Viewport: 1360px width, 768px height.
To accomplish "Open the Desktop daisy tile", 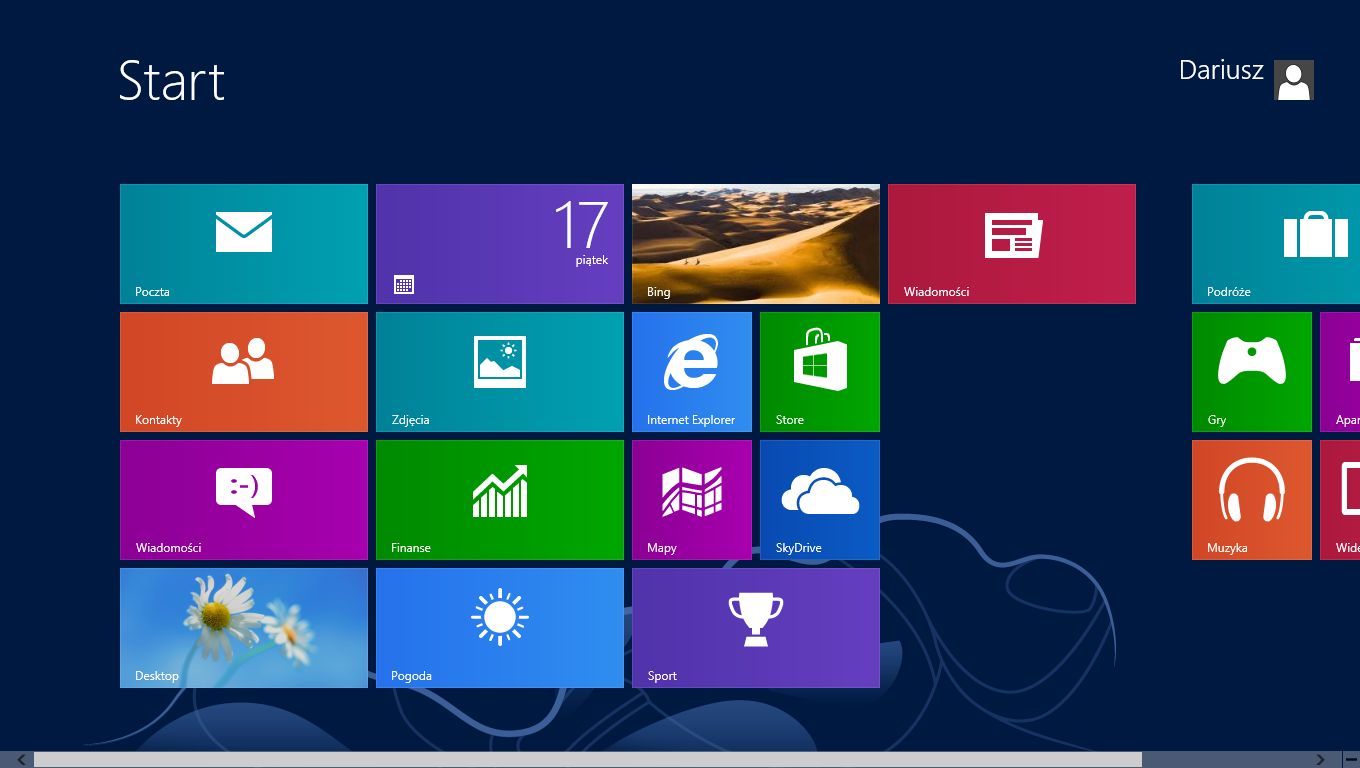I will point(244,628).
